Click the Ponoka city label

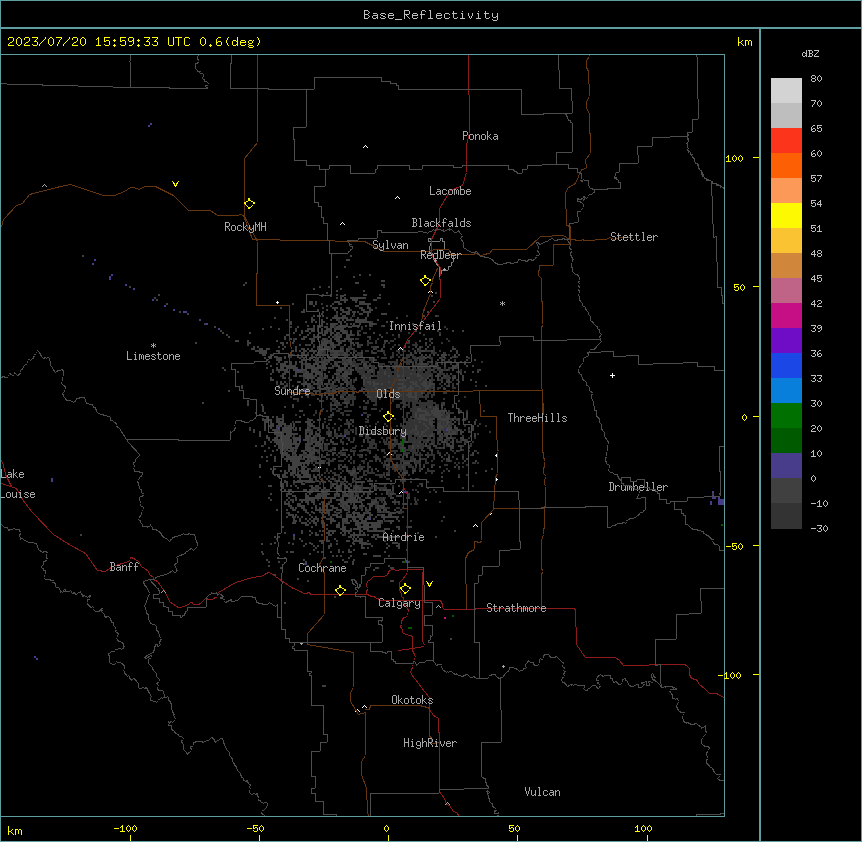480,136
